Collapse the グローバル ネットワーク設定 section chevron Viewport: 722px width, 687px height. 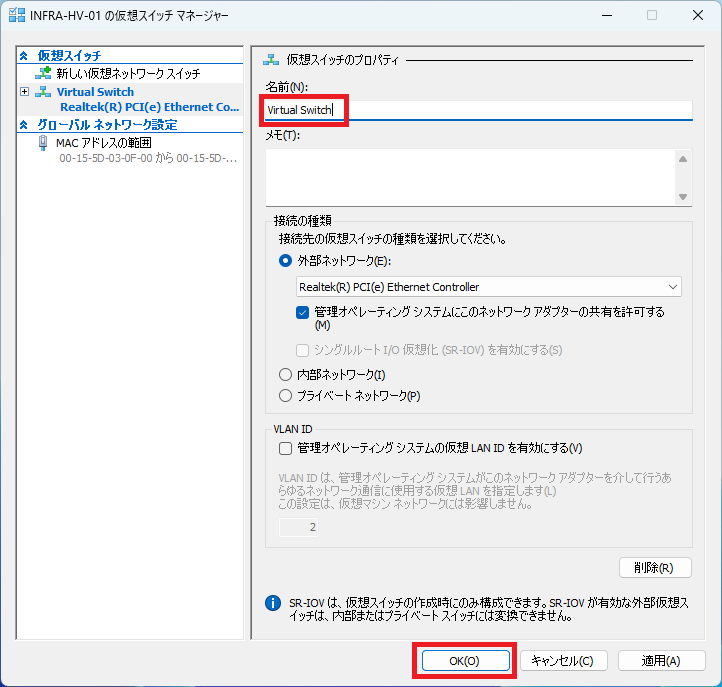point(24,125)
